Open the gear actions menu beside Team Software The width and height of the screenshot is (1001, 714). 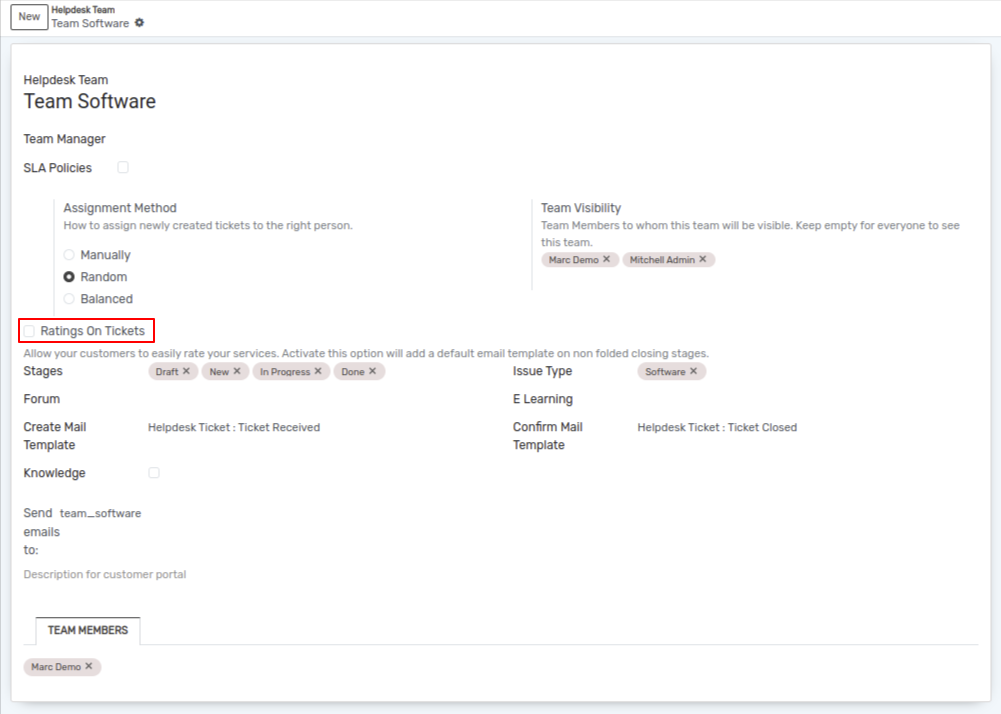(139, 23)
